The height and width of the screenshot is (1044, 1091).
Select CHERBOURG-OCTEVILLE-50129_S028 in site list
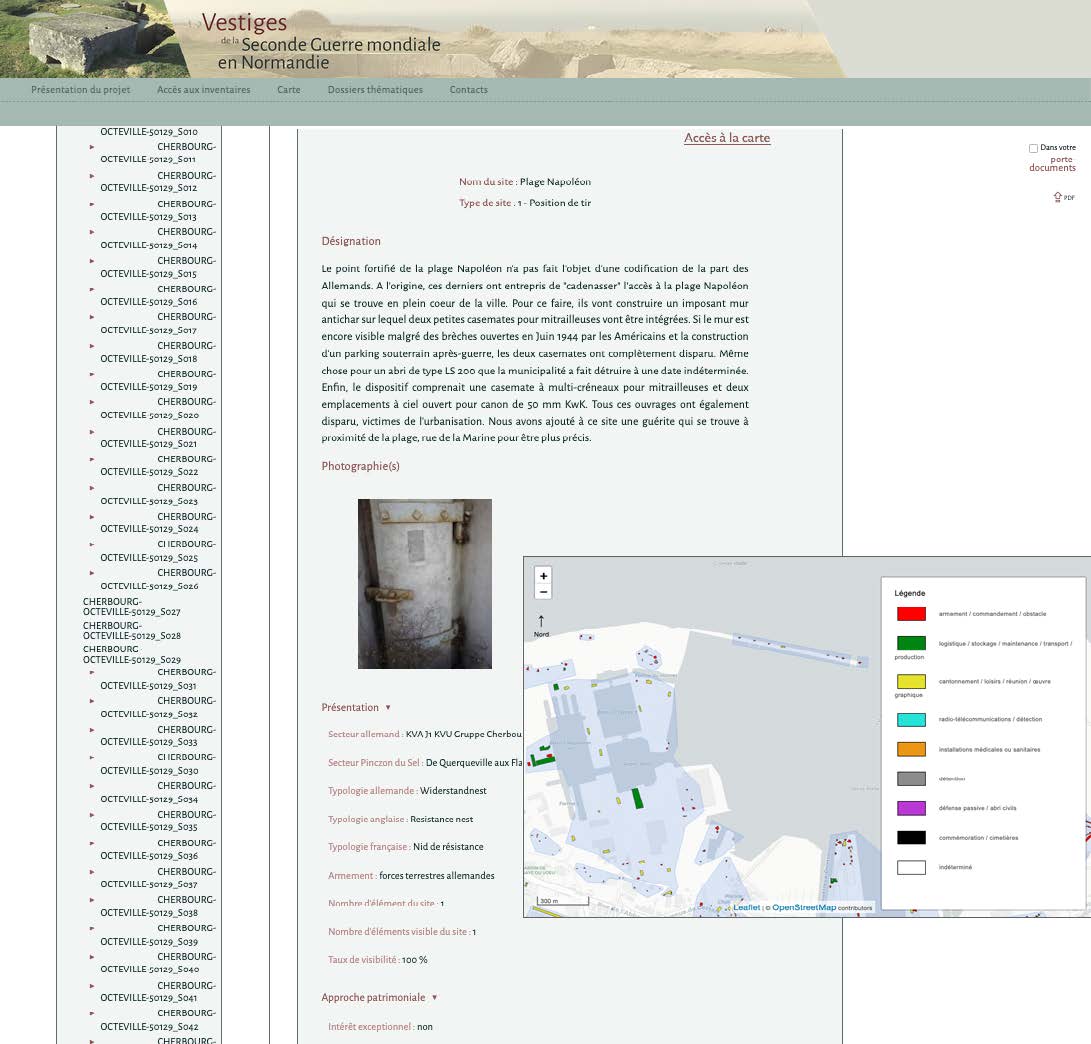(131, 630)
